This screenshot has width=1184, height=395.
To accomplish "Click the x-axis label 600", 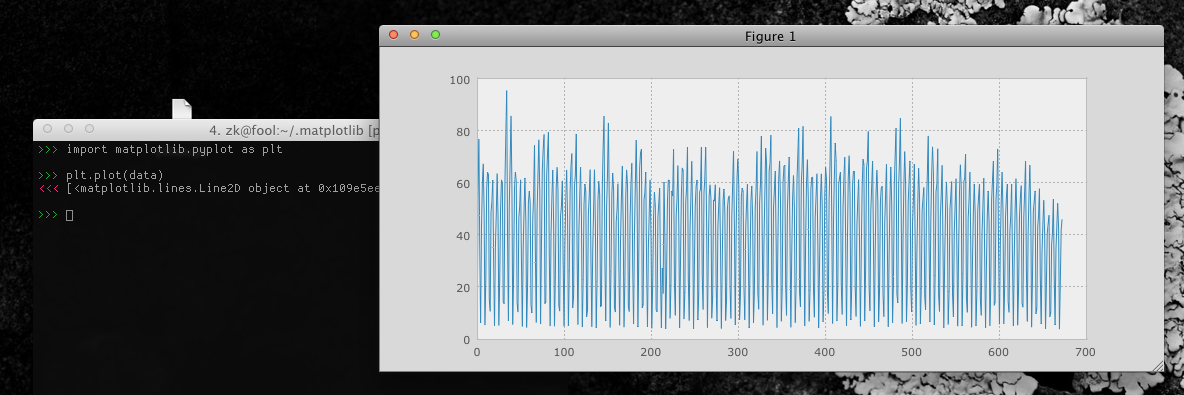I will [999, 352].
